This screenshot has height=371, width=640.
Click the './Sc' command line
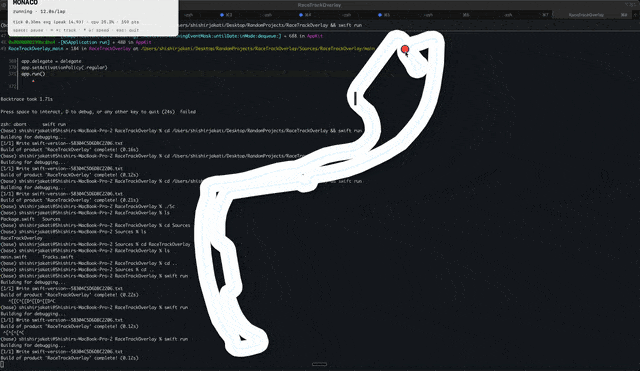(x=87, y=207)
